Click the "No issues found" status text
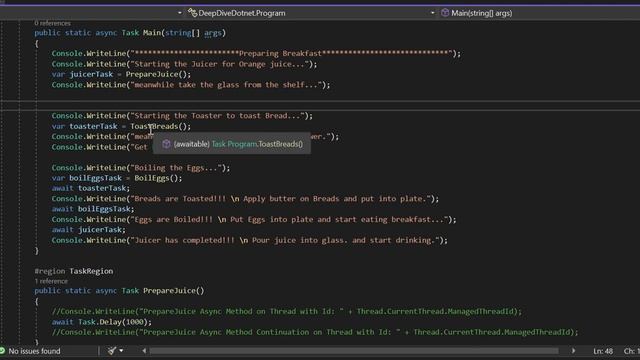 tap(34, 351)
